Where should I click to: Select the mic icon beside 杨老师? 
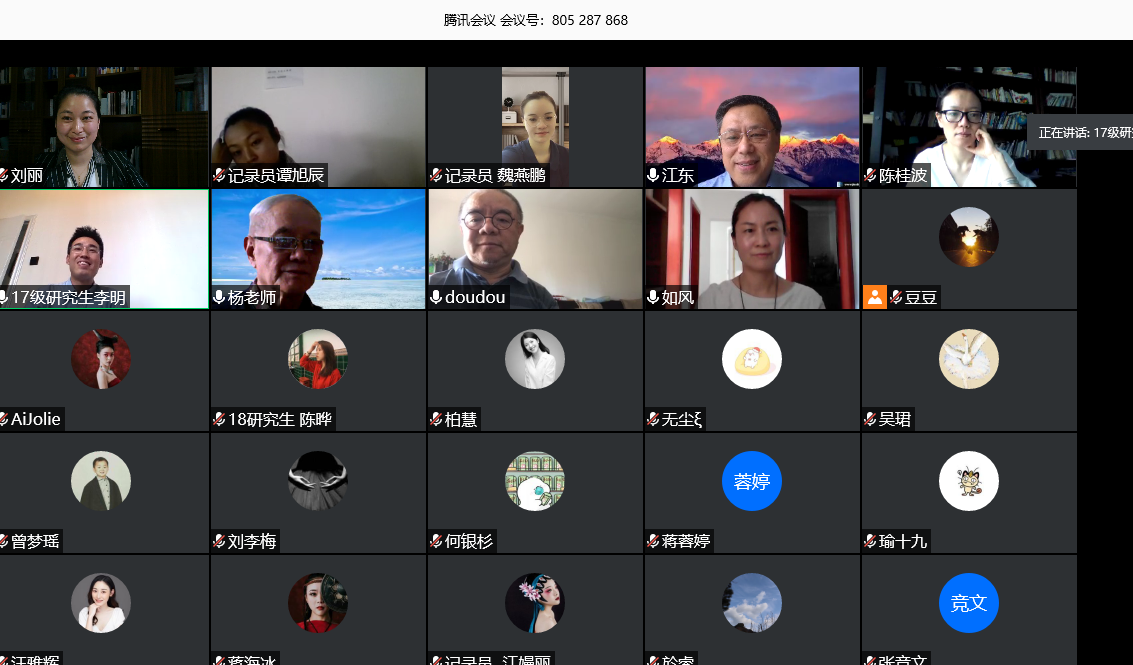pos(219,297)
